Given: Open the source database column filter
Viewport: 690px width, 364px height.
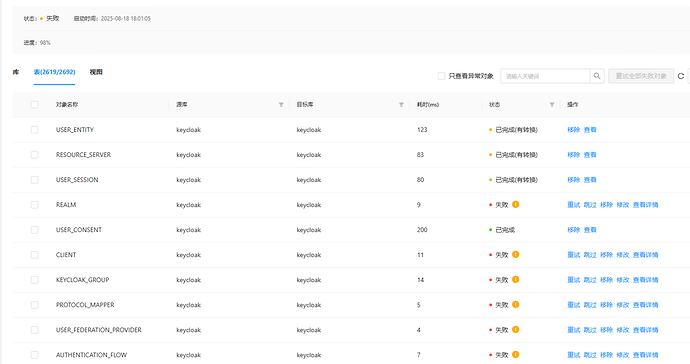Looking at the screenshot, I should click(x=281, y=105).
